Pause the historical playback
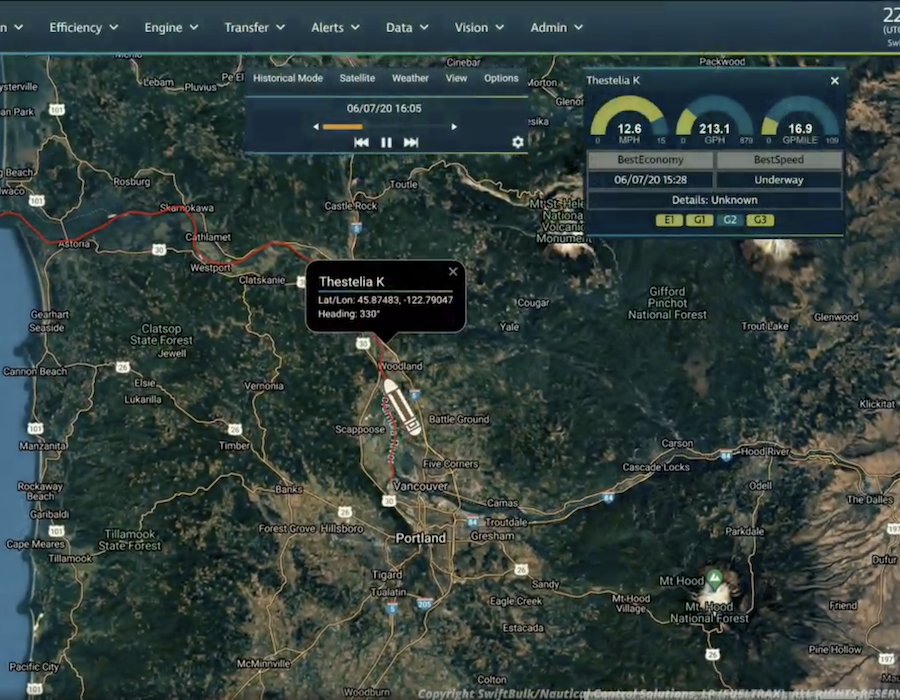 (386, 142)
